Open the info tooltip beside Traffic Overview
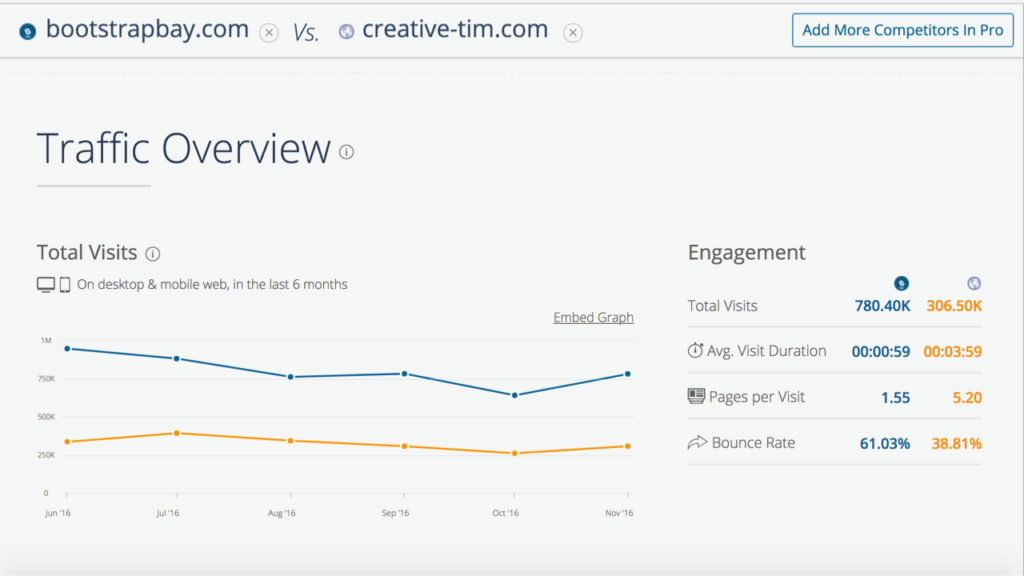The image size is (1024, 576). [x=347, y=152]
